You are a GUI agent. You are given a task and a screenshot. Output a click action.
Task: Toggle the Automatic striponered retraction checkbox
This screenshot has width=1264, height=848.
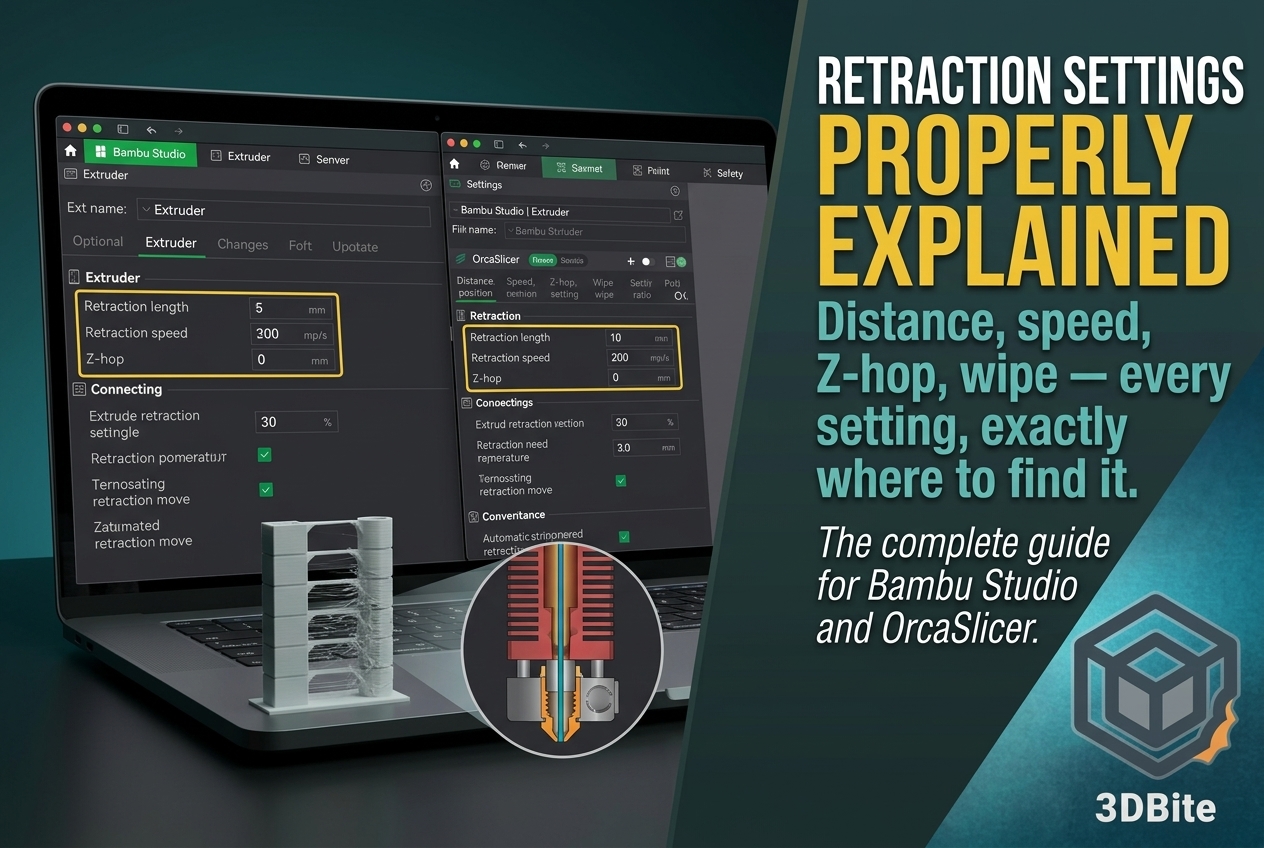(624, 537)
